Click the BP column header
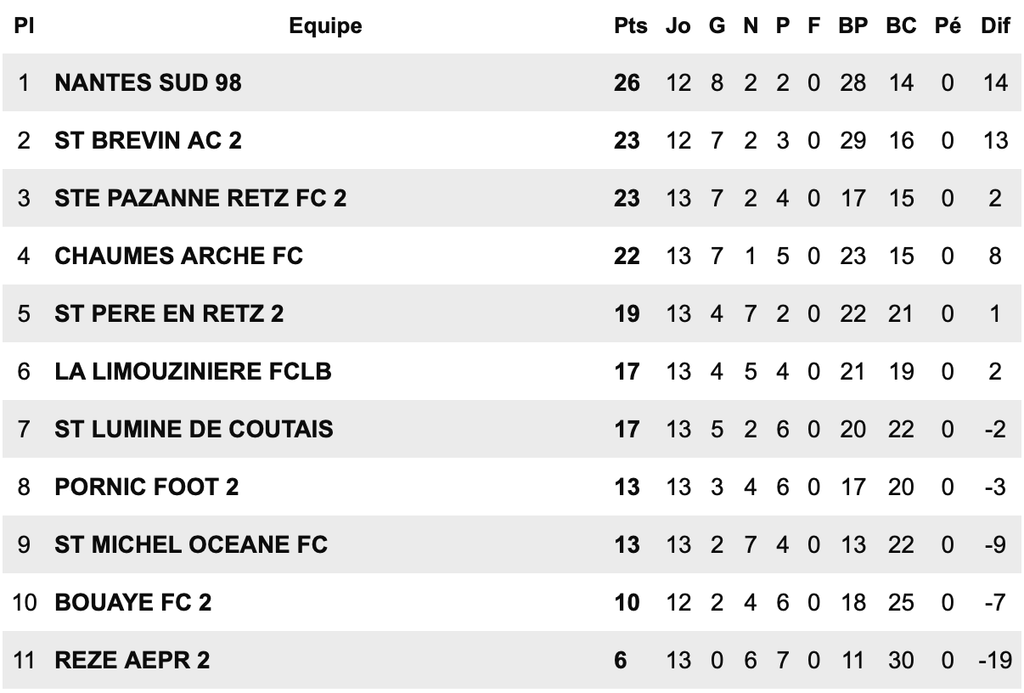Screen dimensions: 1024x693 pos(853,25)
